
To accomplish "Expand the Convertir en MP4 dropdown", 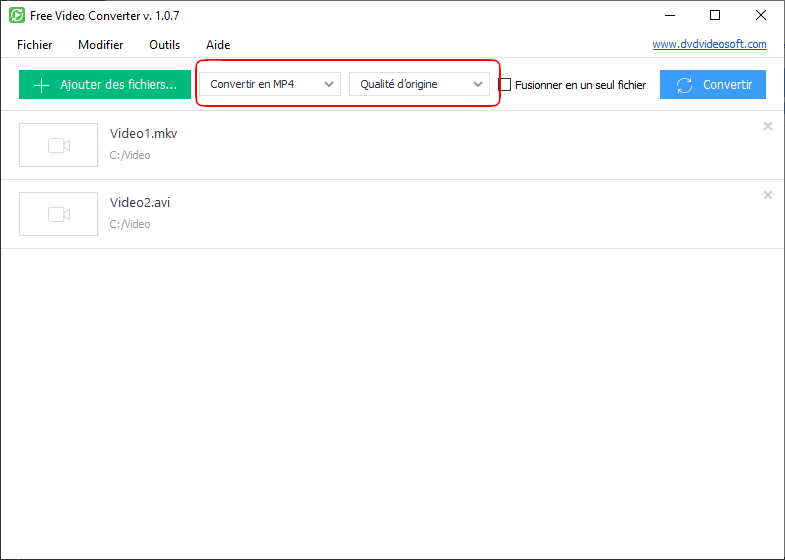I will (x=270, y=84).
